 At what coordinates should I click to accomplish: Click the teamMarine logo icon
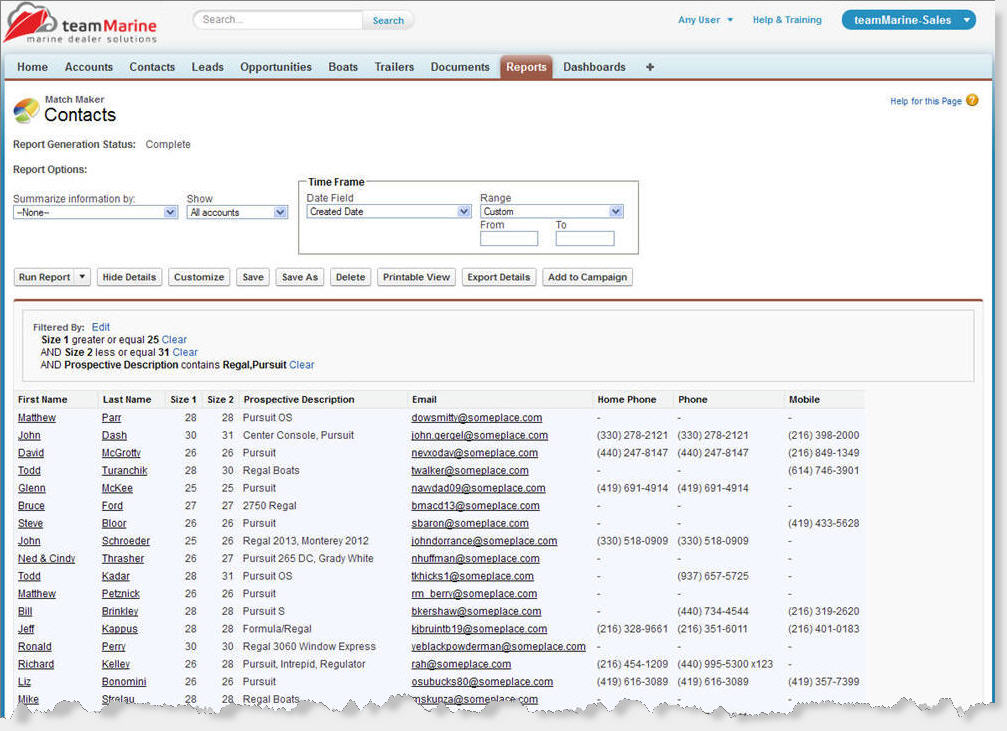(x=27, y=23)
